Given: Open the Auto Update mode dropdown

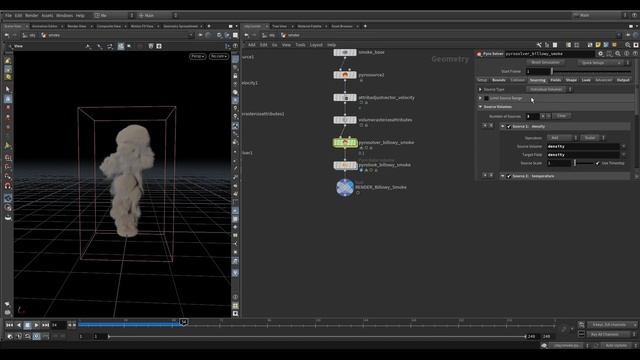Looking at the screenshot, I should [x=617, y=345].
